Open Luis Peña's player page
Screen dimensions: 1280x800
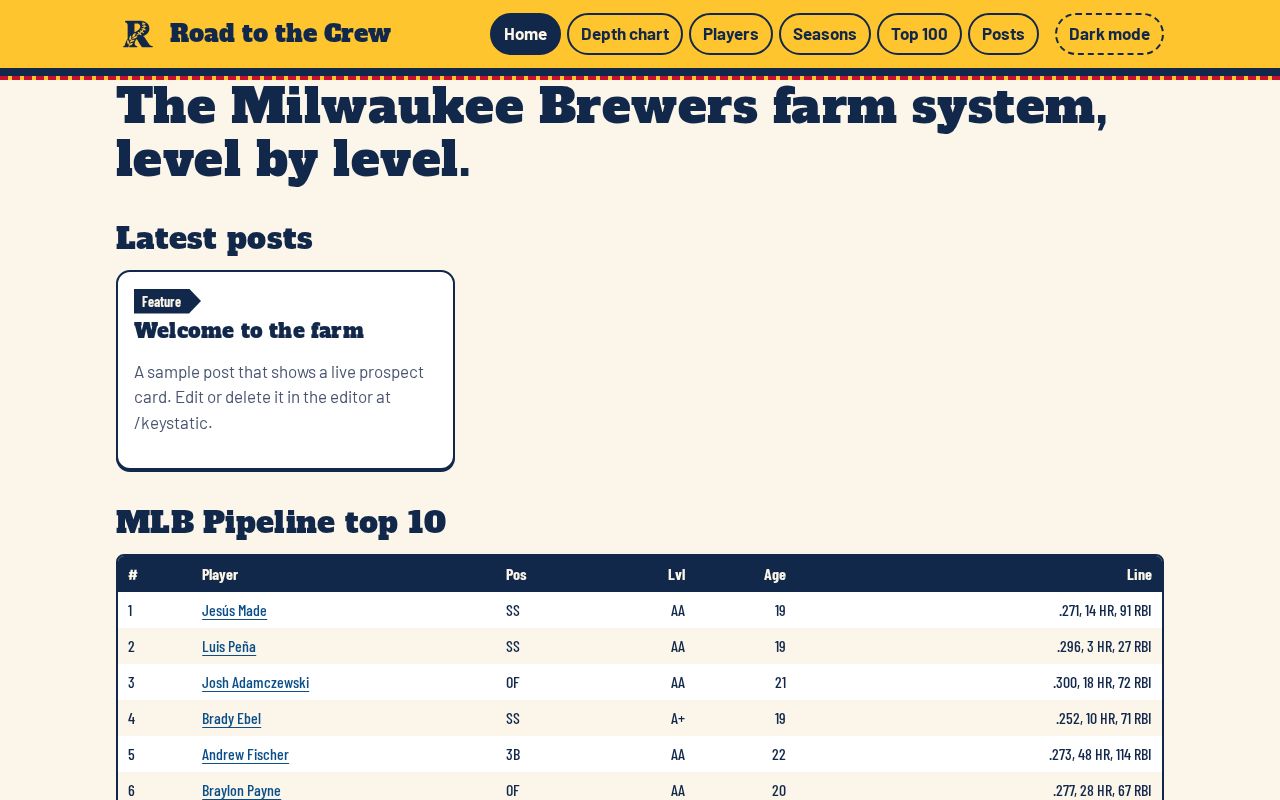[229, 647]
